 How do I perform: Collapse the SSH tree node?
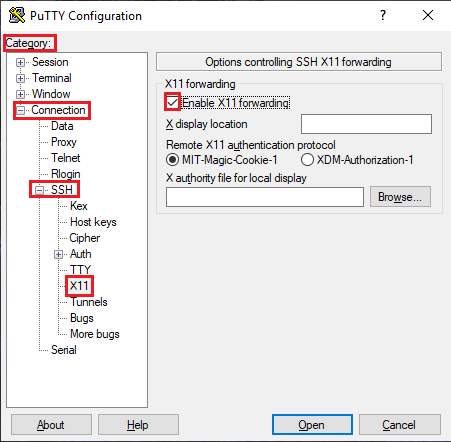pos(39,190)
